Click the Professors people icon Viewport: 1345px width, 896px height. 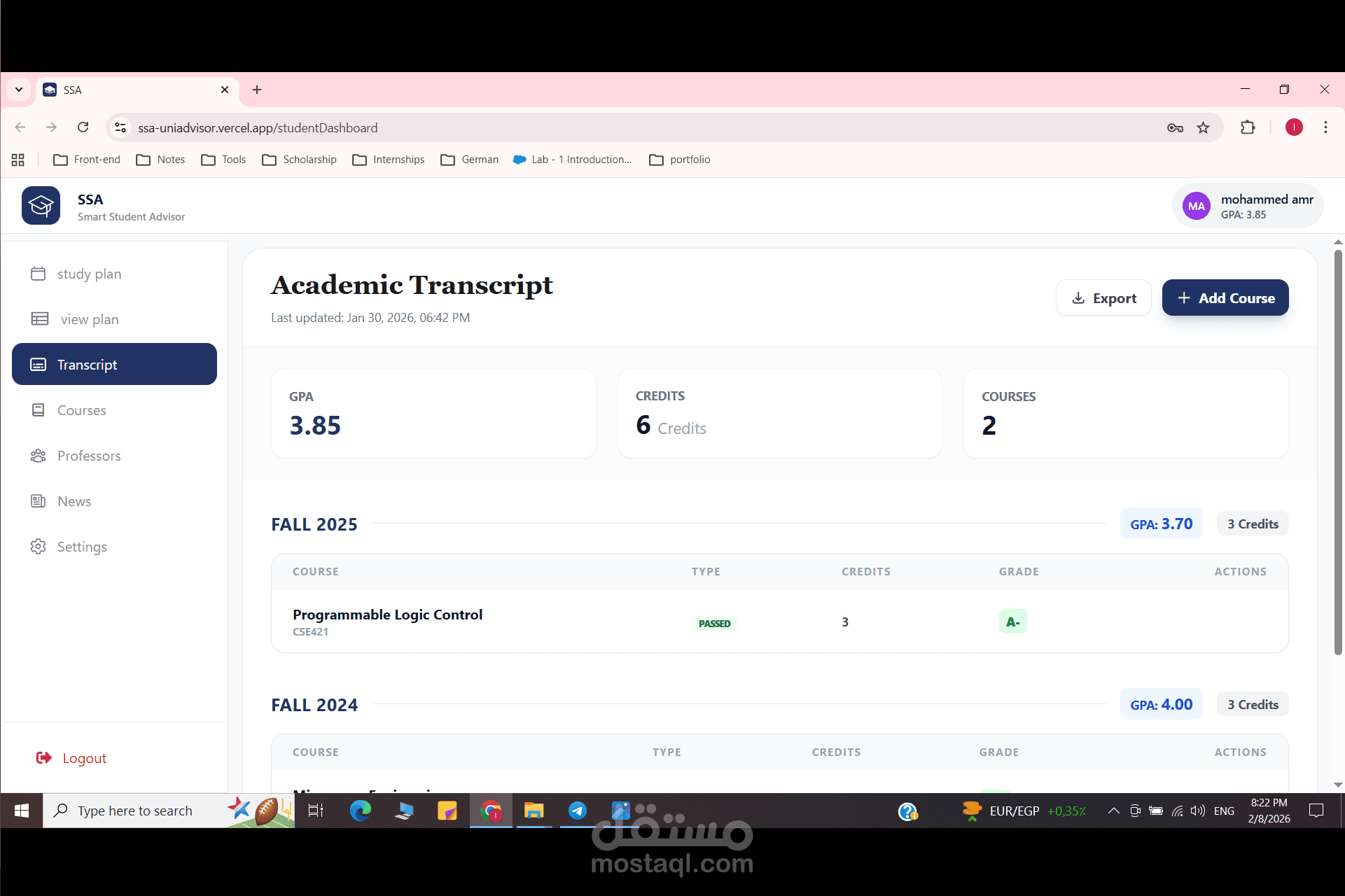click(39, 456)
